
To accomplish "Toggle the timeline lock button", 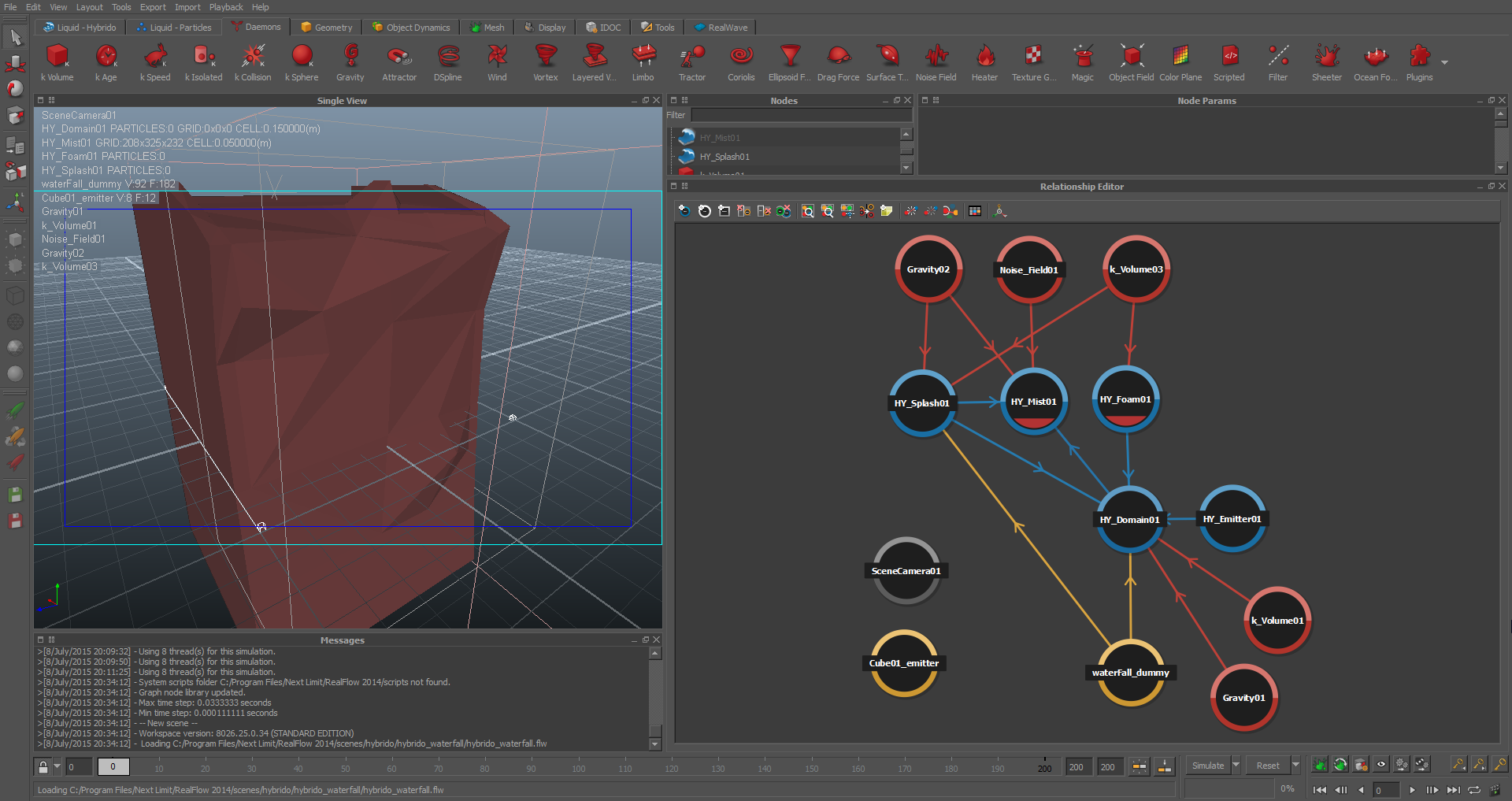I will tap(43, 766).
